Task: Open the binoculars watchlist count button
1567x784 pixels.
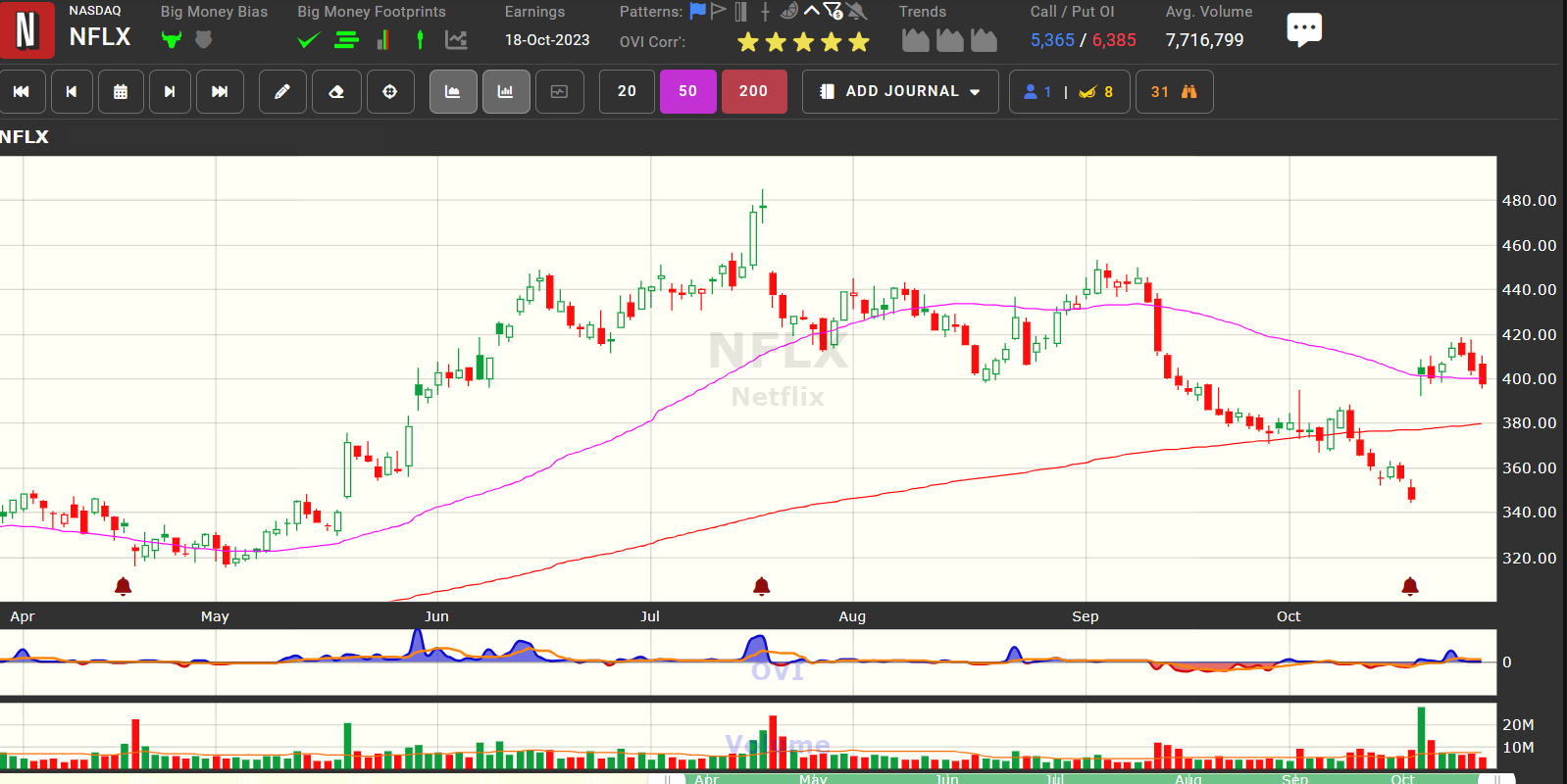Action: click(x=1174, y=92)
